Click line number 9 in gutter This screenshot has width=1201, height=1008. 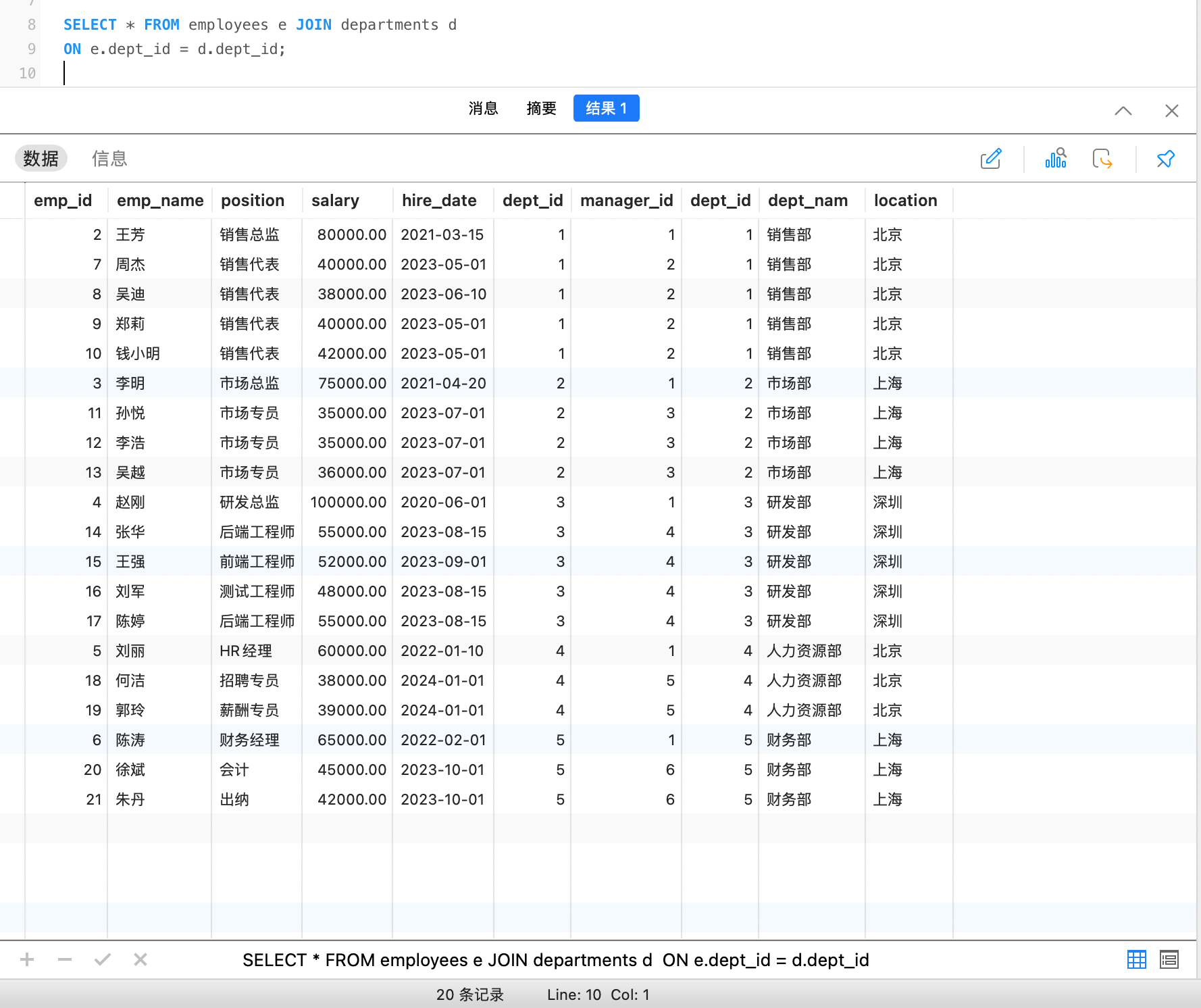tap(31, 49)
